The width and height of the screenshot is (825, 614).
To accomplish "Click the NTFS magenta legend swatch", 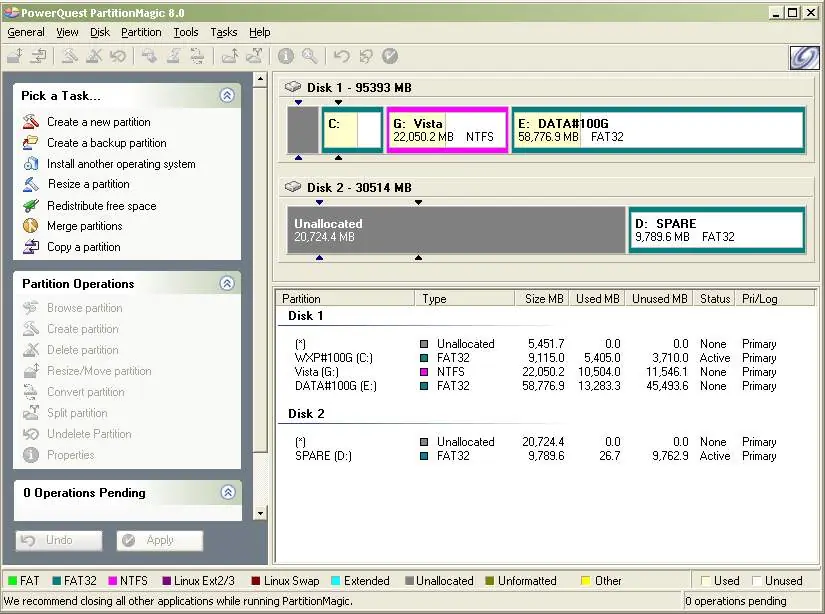I will 112,581.
